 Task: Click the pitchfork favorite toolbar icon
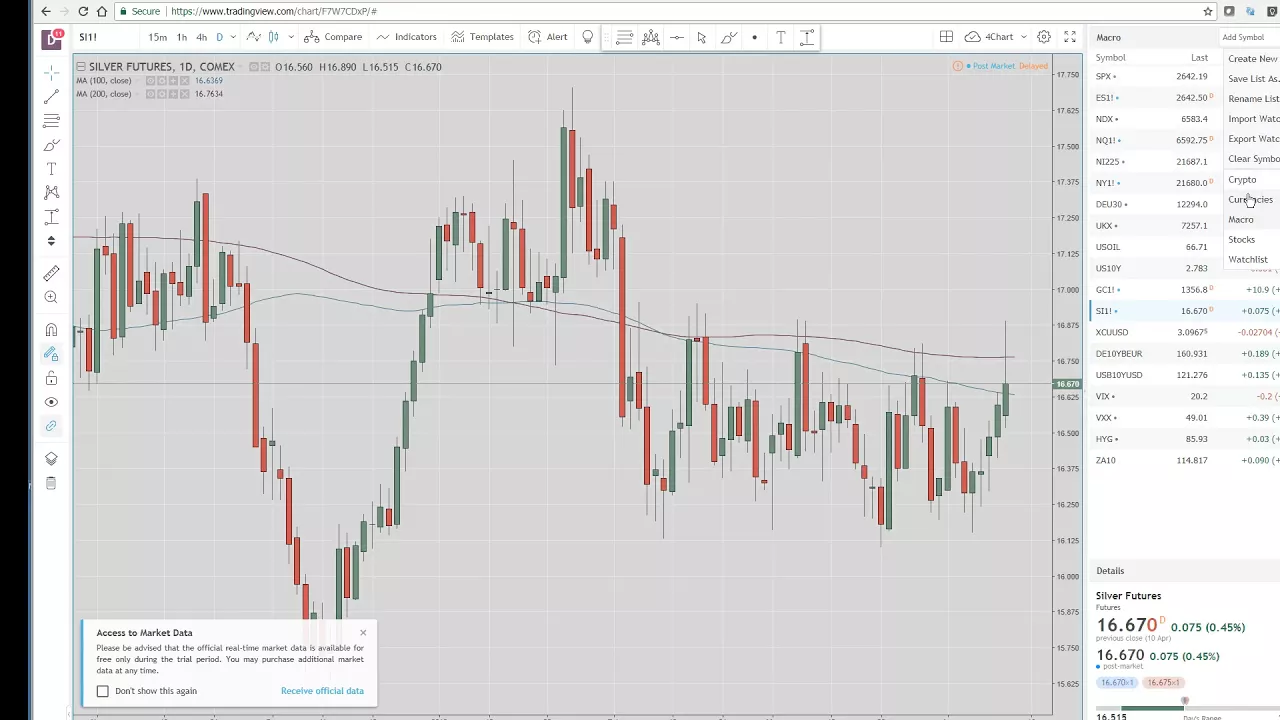point(651,37)
